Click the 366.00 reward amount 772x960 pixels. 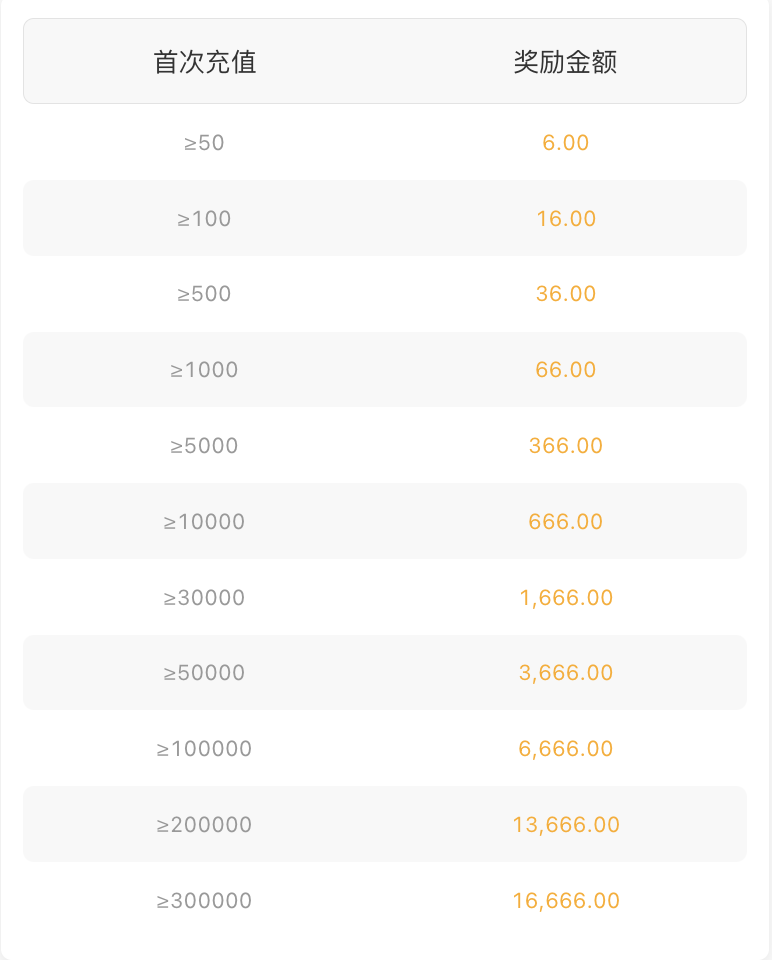(566, 446)
